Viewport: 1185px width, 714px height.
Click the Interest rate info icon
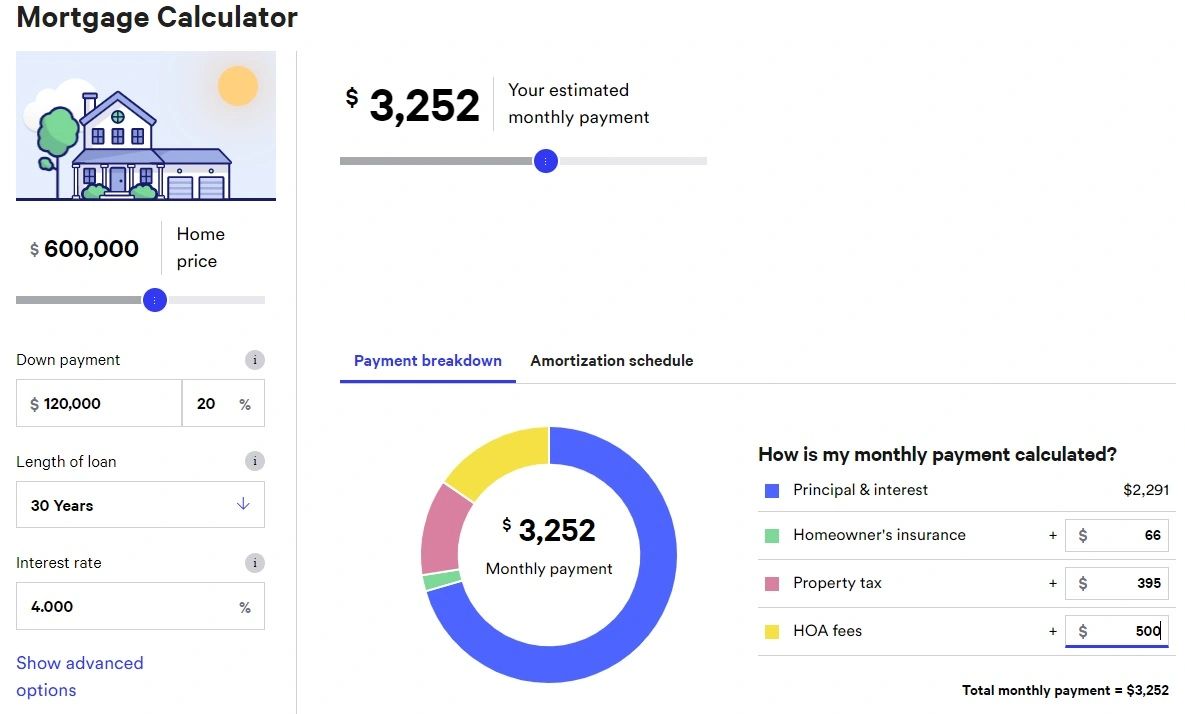(255, 563)
